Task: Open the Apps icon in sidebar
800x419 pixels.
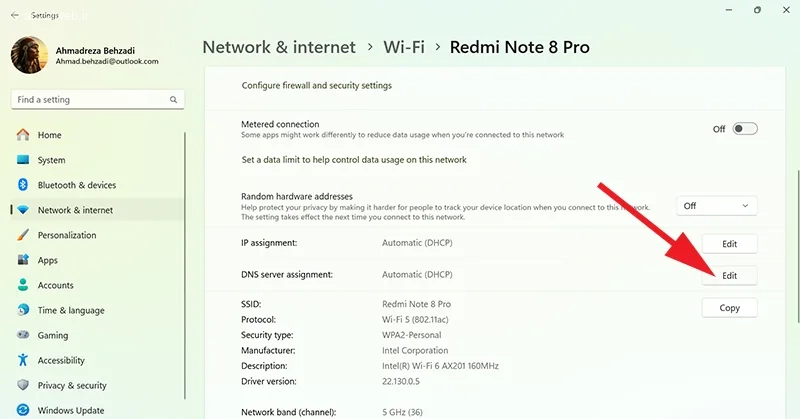Action: pos(23,260)
